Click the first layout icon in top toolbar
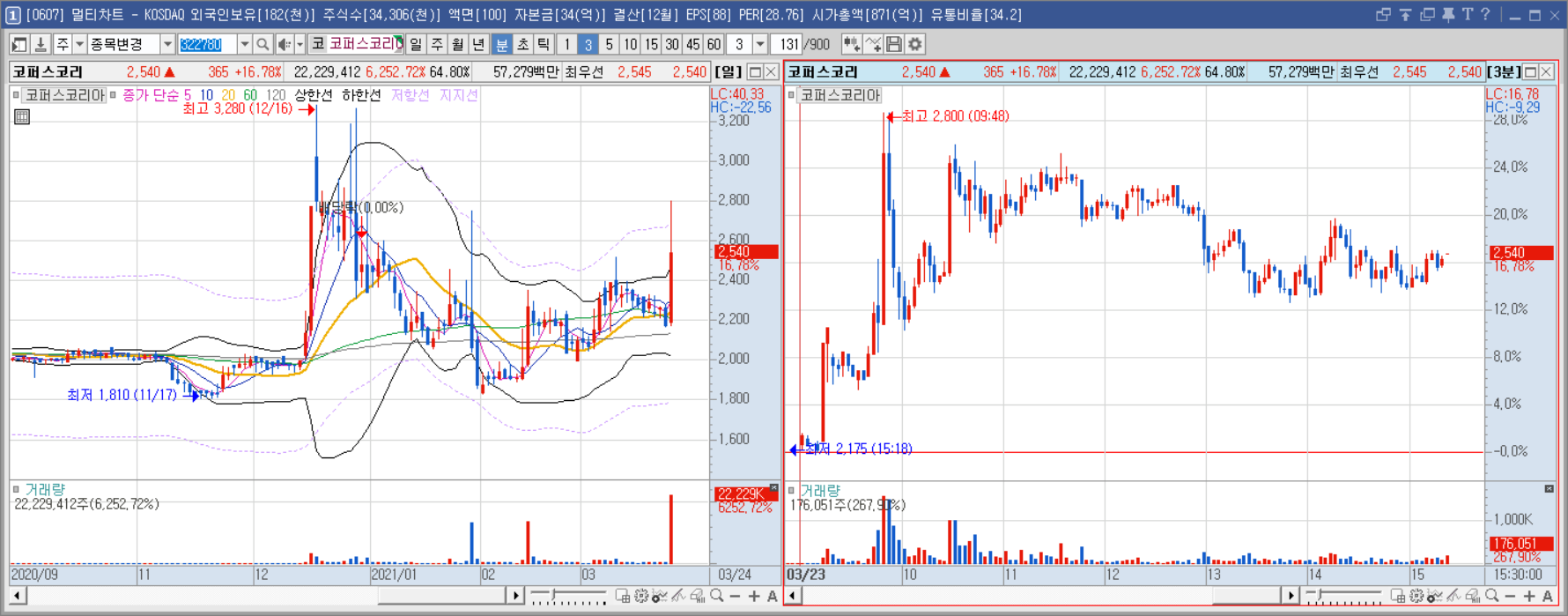This screenshot has height=616, width=1568. pos(18,44)
